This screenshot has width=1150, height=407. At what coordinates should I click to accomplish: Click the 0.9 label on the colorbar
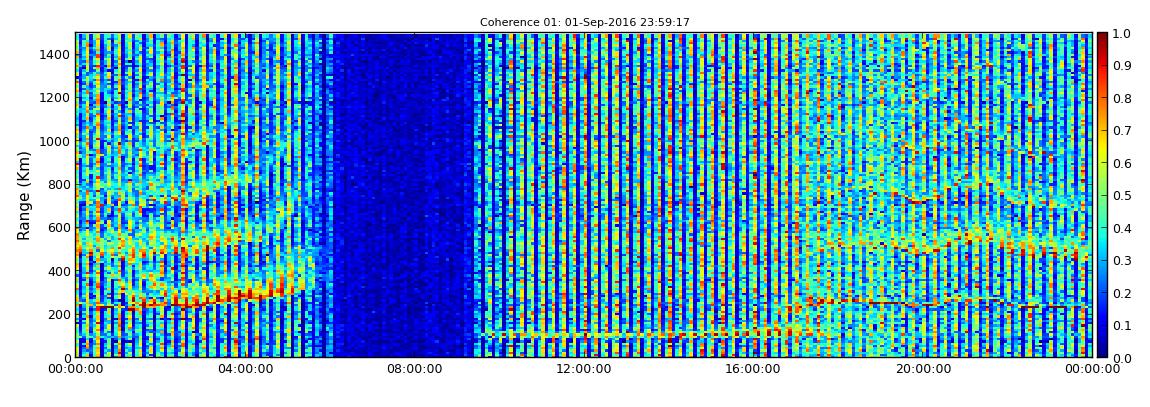[1121, 66]
